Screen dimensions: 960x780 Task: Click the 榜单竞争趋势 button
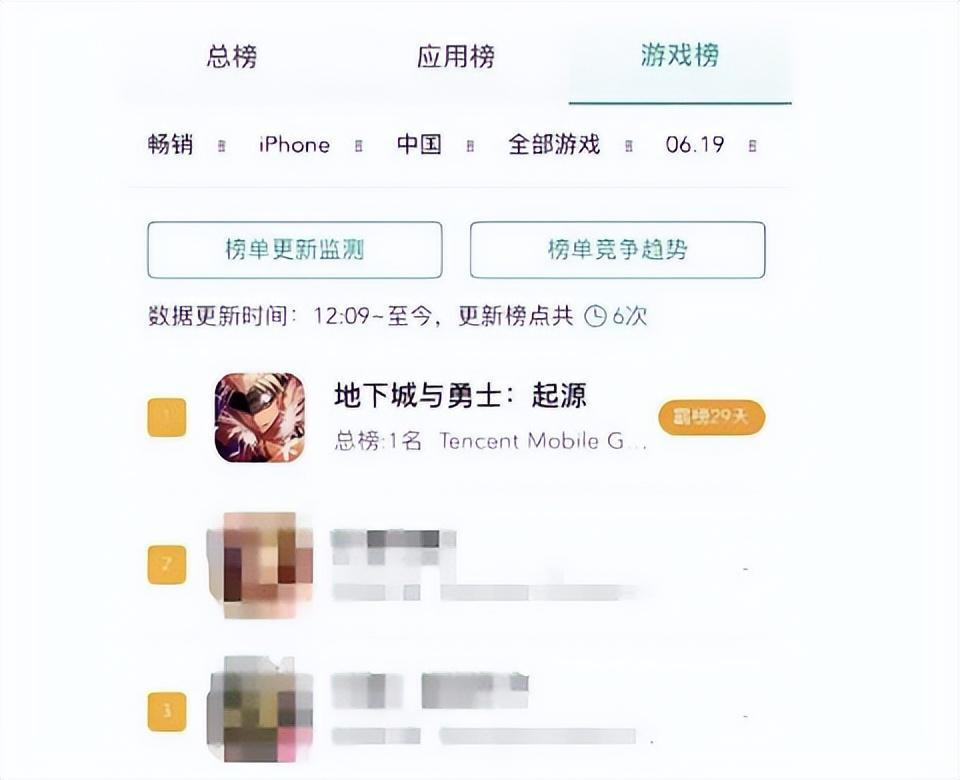click(617, 250)
